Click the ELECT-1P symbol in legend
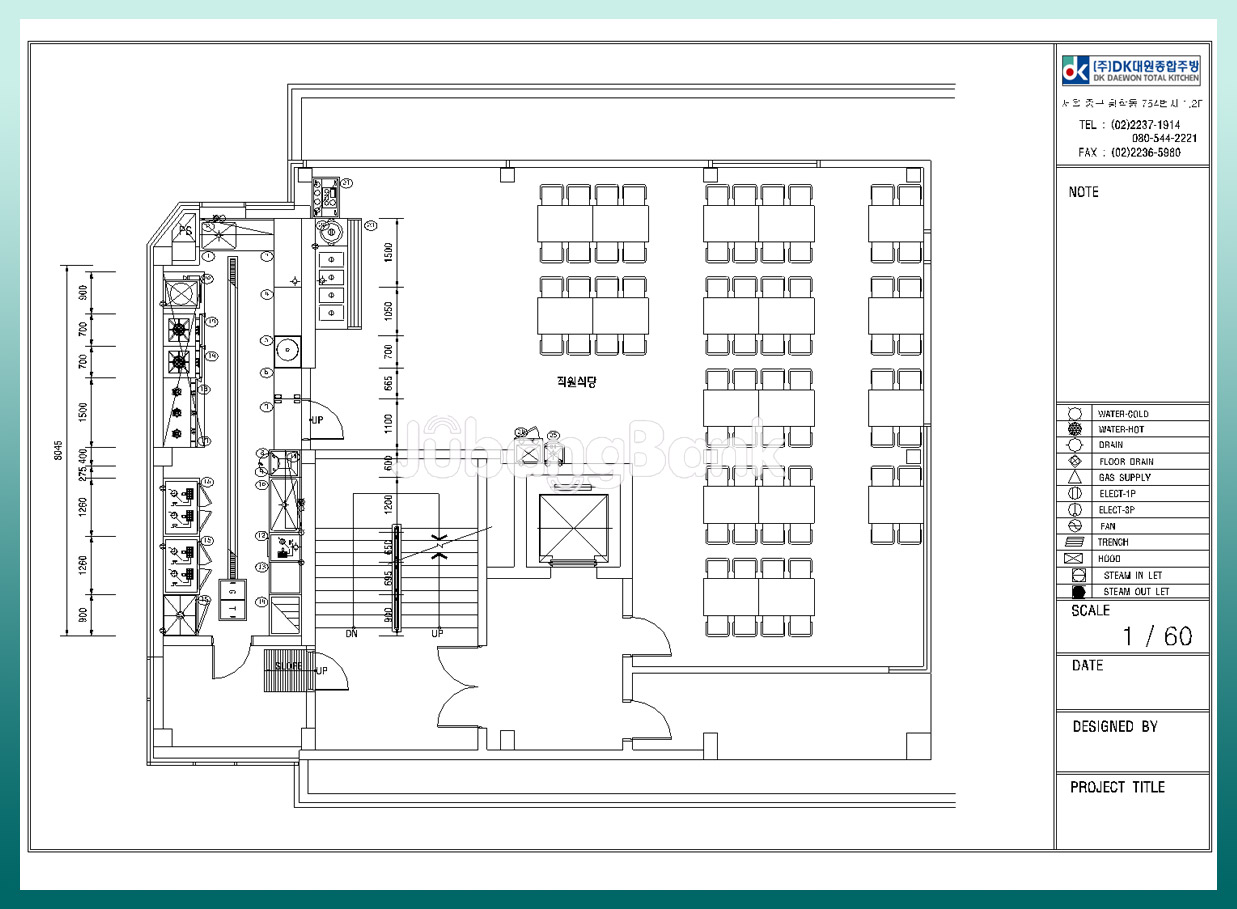 coord(1075,494)
